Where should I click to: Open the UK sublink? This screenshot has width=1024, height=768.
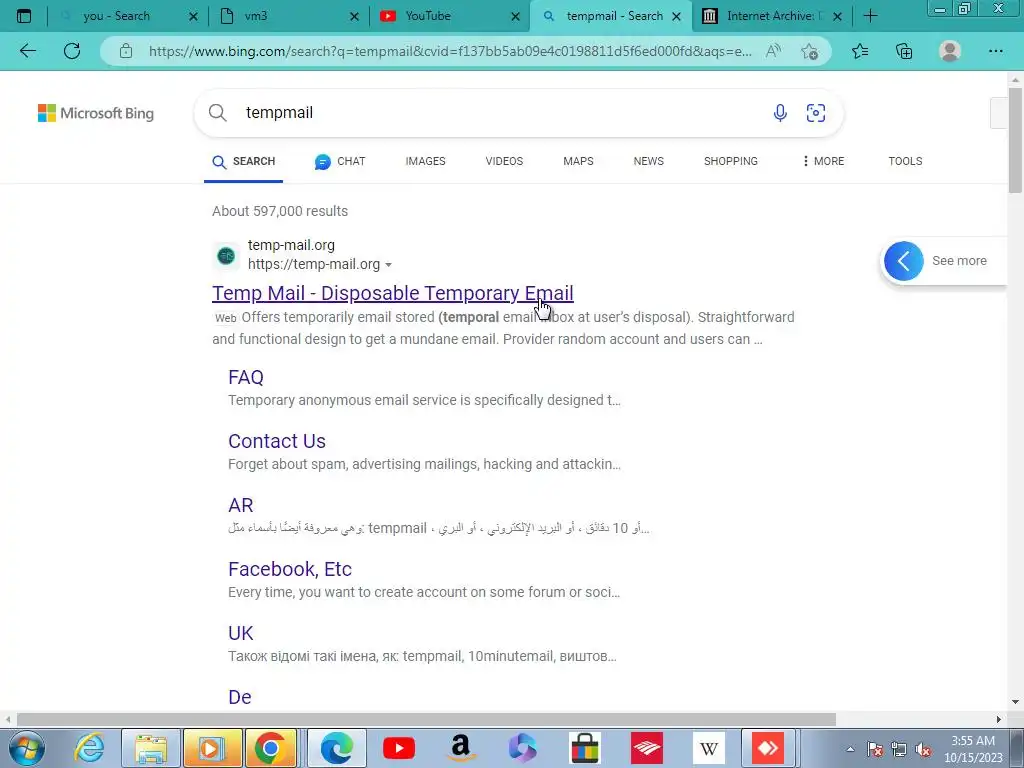coord(240,633)
